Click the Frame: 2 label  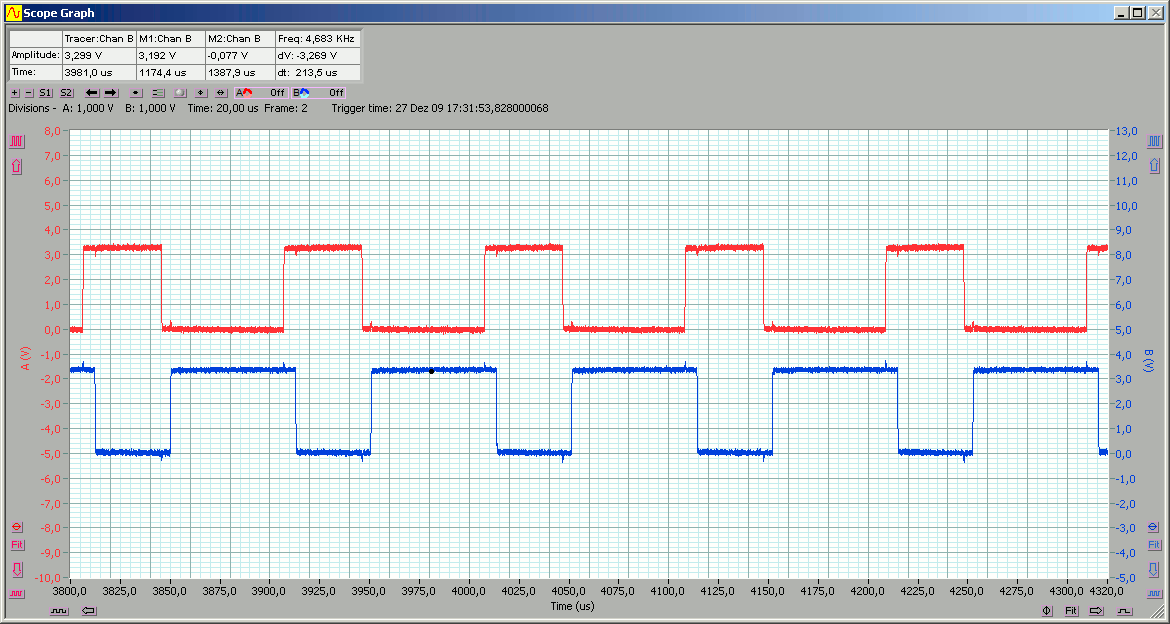(x=286, y=108)
